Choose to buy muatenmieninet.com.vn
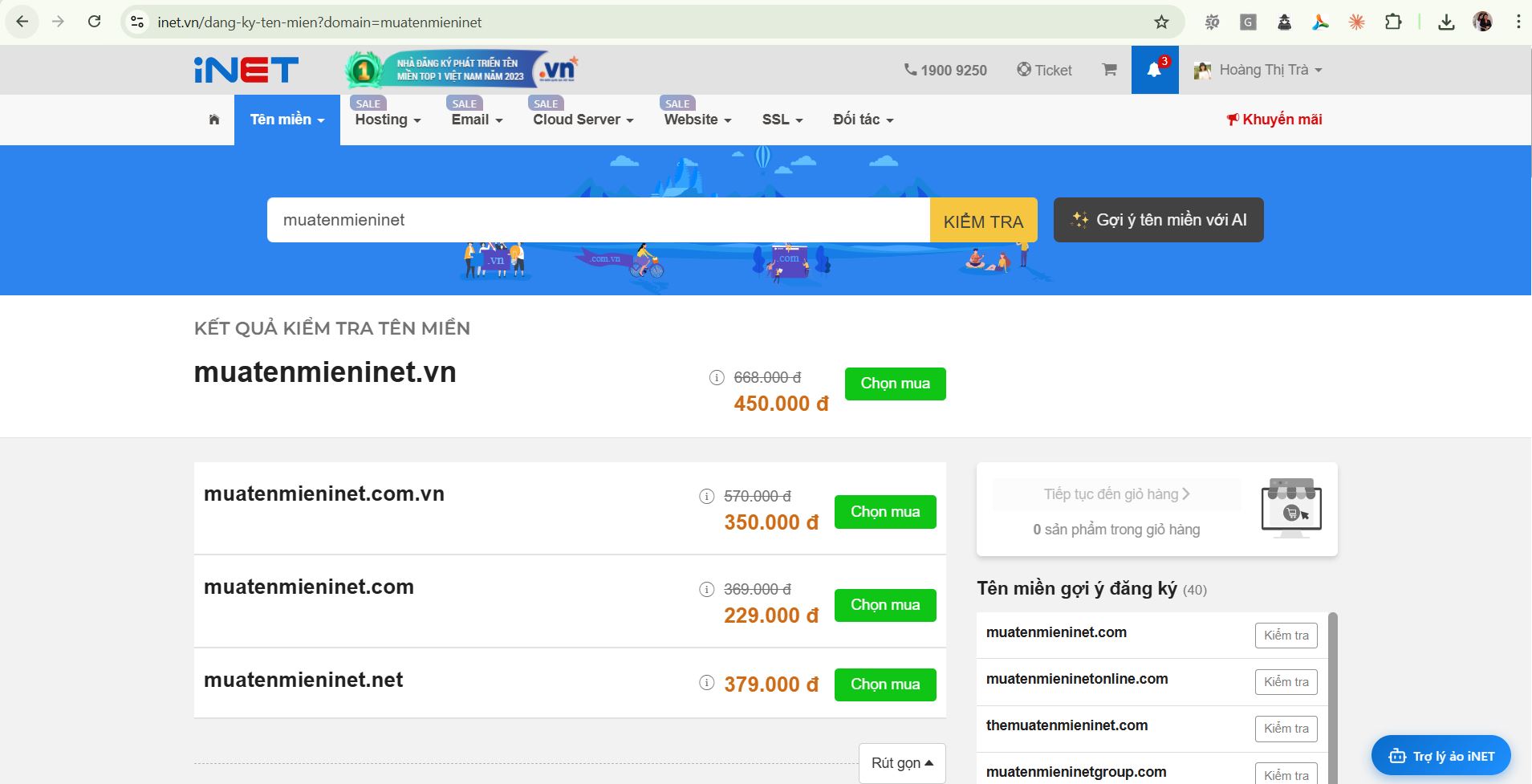Image resolution: width=1532 pixels, height=784 pixels. click(x=885, y=512)
